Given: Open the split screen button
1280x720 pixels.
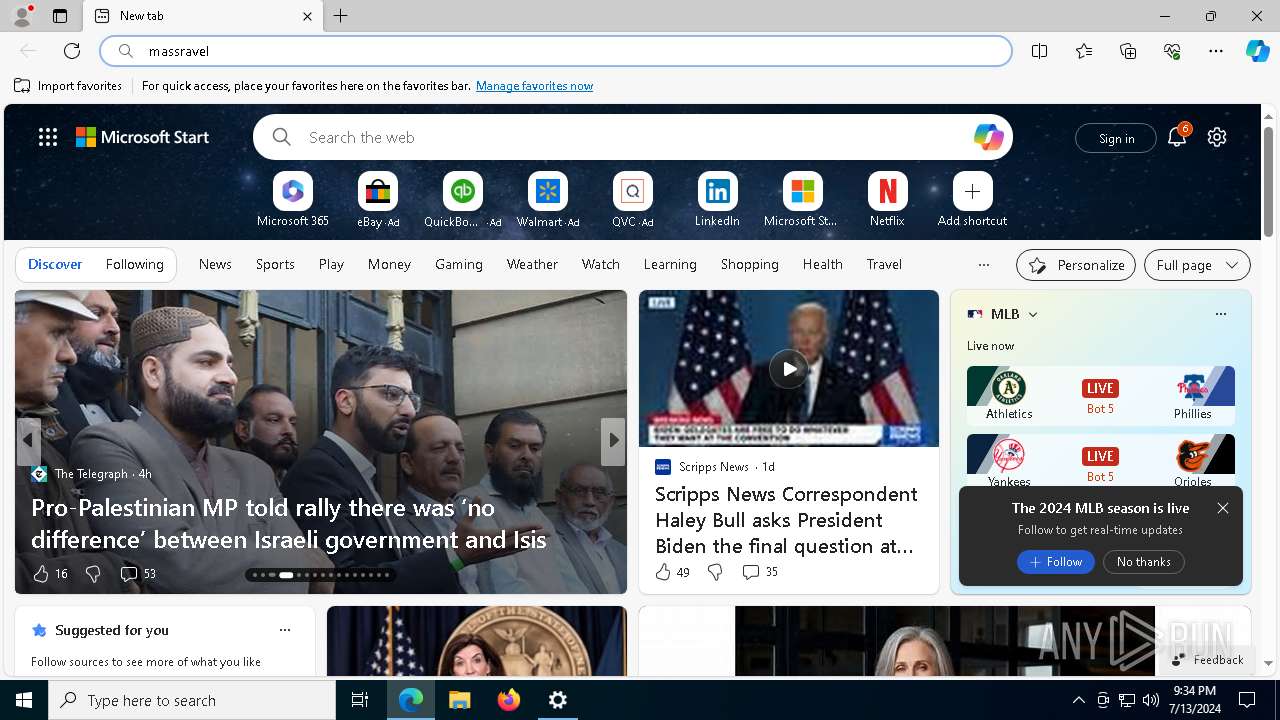Looking at the screenshot, I should pyautogui.click(x=1039, y=51).
